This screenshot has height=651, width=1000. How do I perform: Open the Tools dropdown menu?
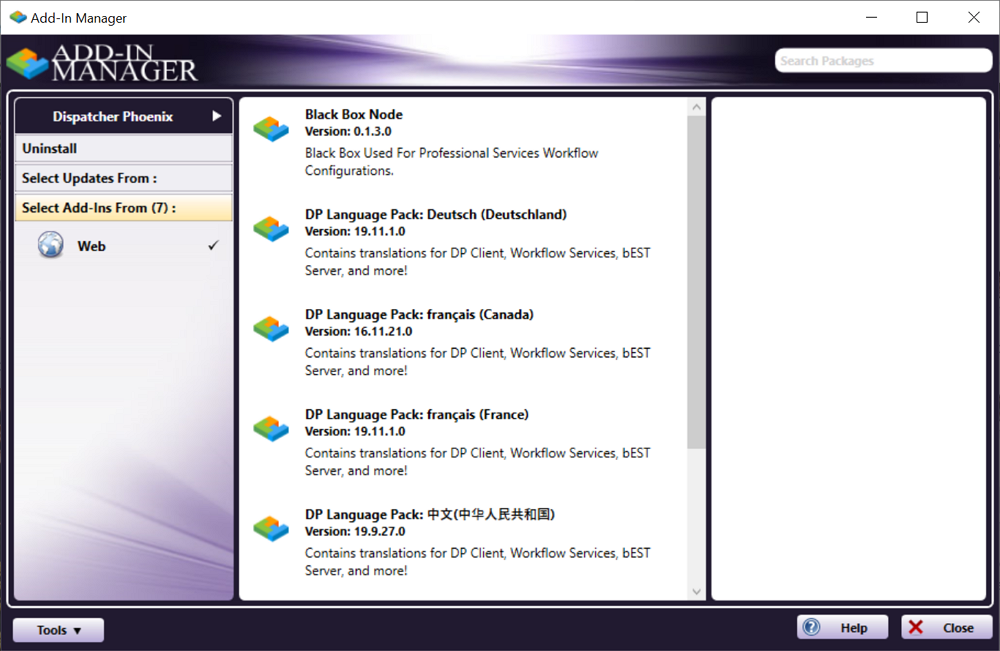point(58,630)
